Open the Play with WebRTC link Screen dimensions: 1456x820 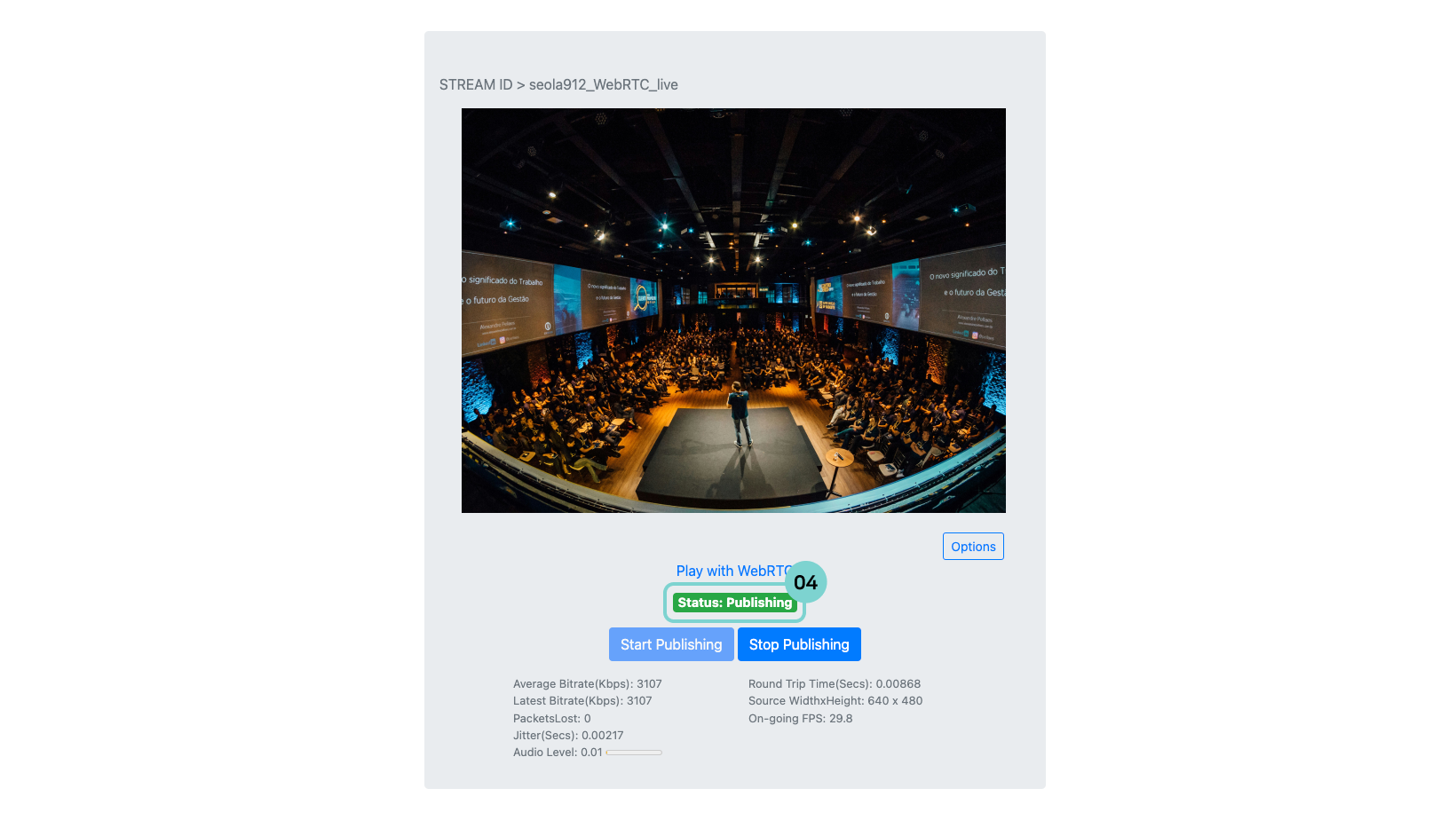point(733,571)
